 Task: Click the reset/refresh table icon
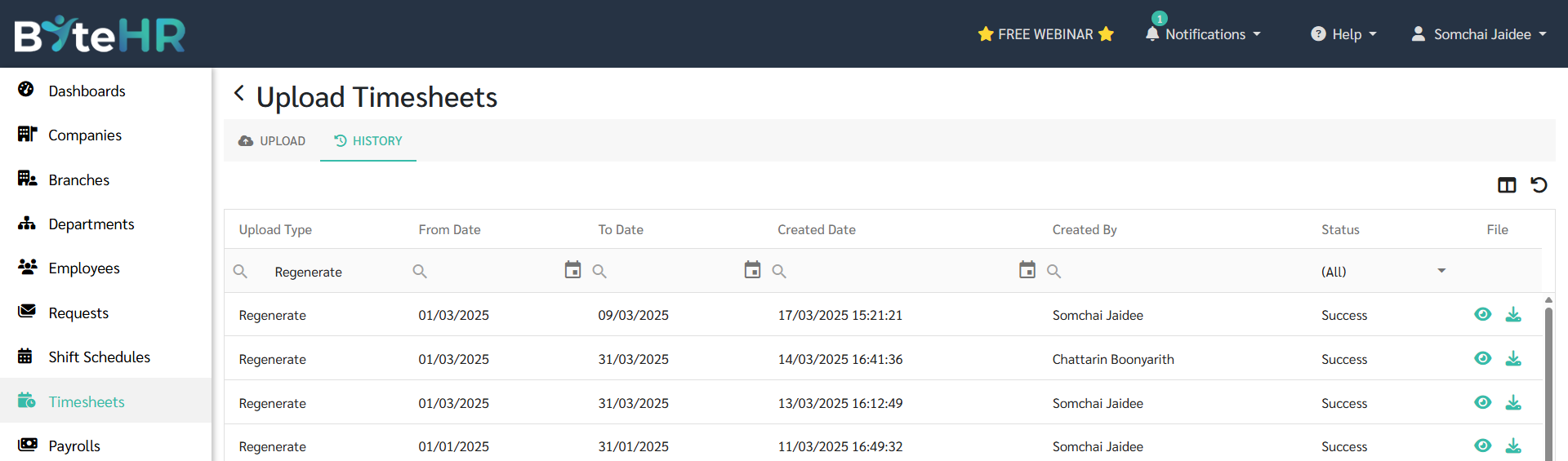pos(1539,185)
